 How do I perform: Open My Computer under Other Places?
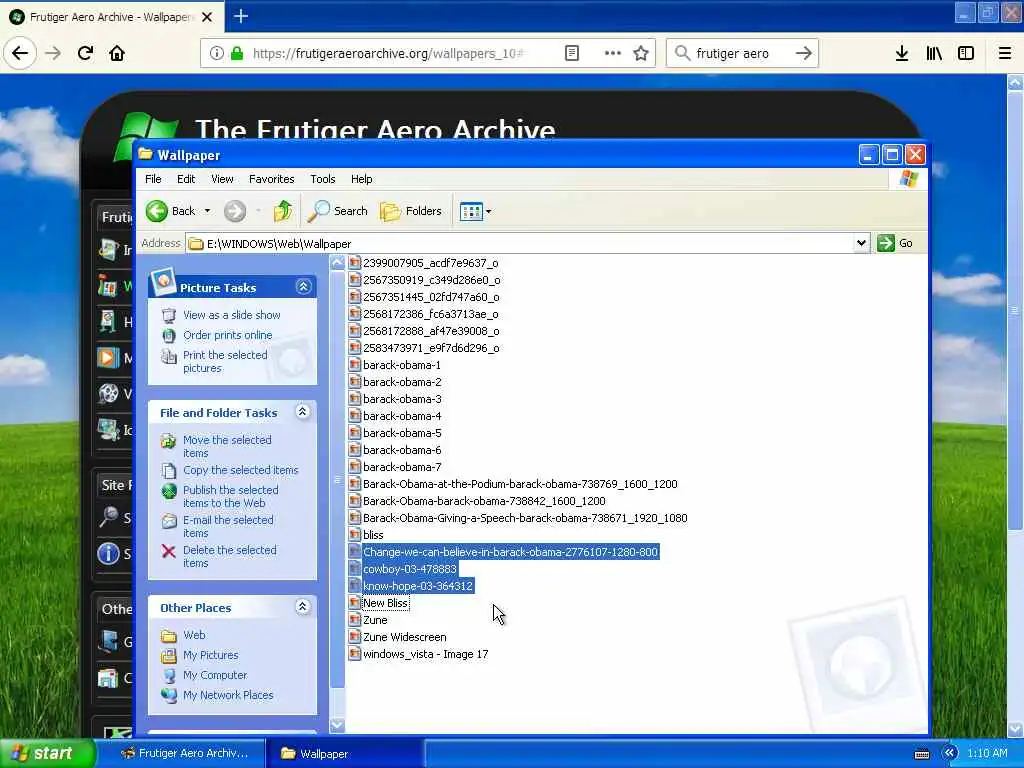pos(215,675)
